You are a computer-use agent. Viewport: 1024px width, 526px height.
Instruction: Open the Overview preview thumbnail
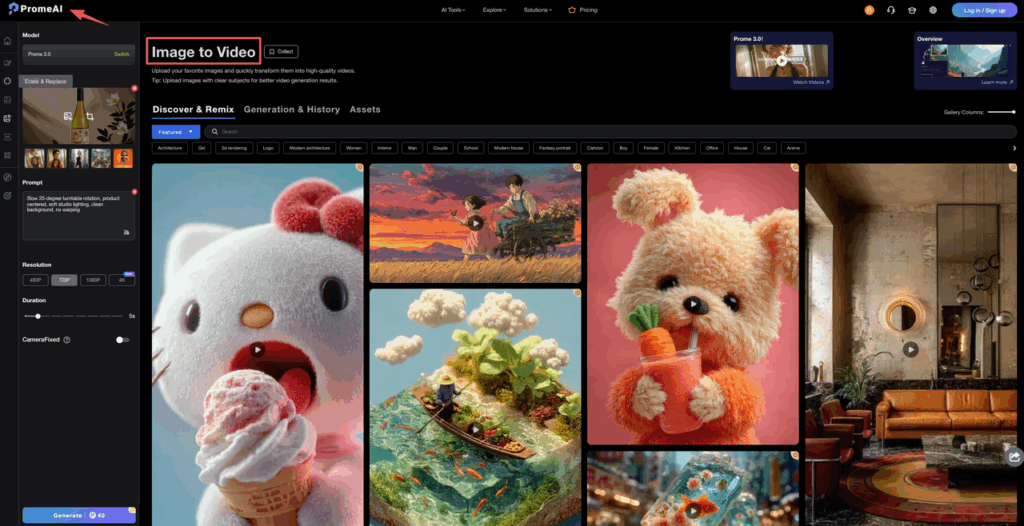point(965,61)
